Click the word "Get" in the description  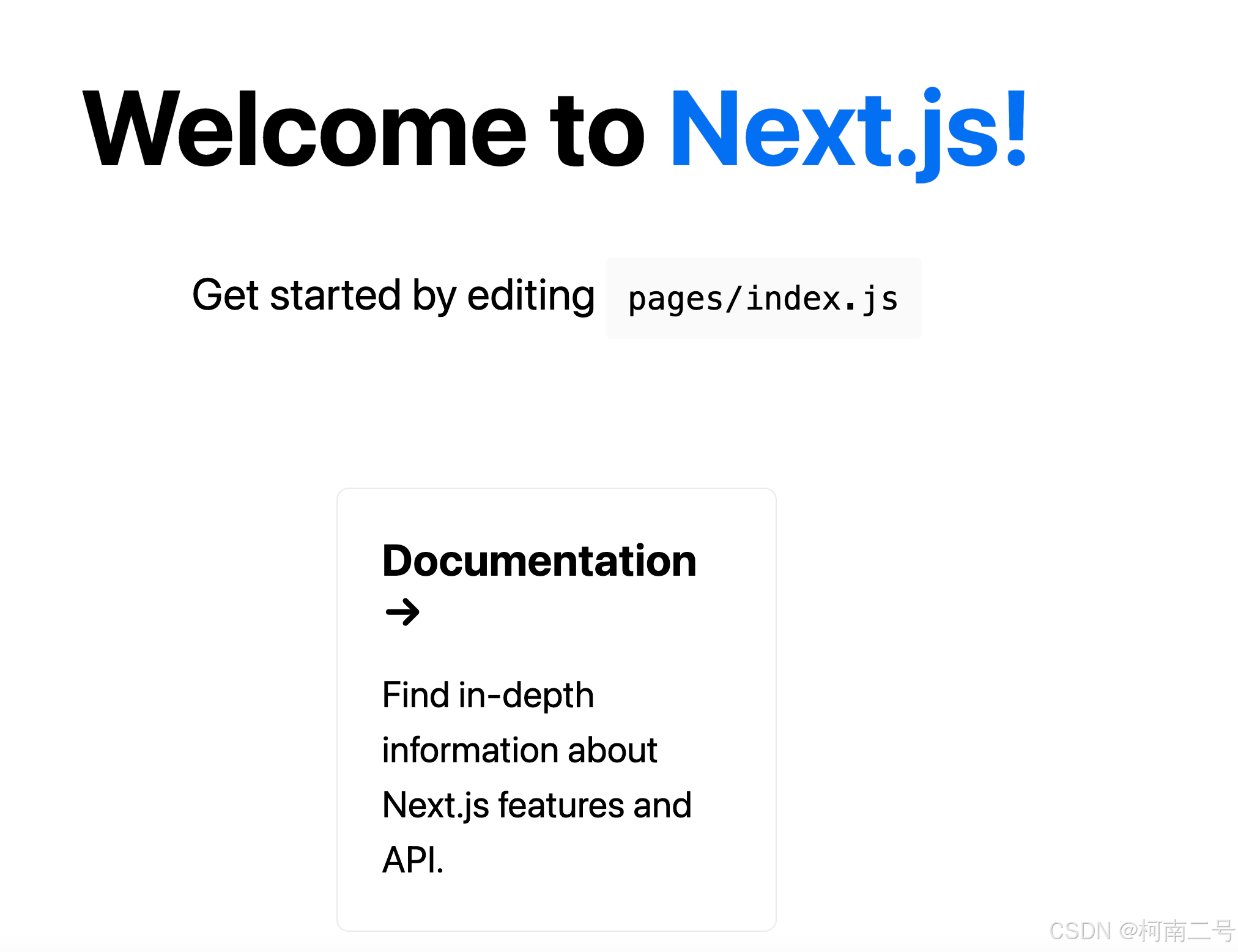tap(225, 296)
